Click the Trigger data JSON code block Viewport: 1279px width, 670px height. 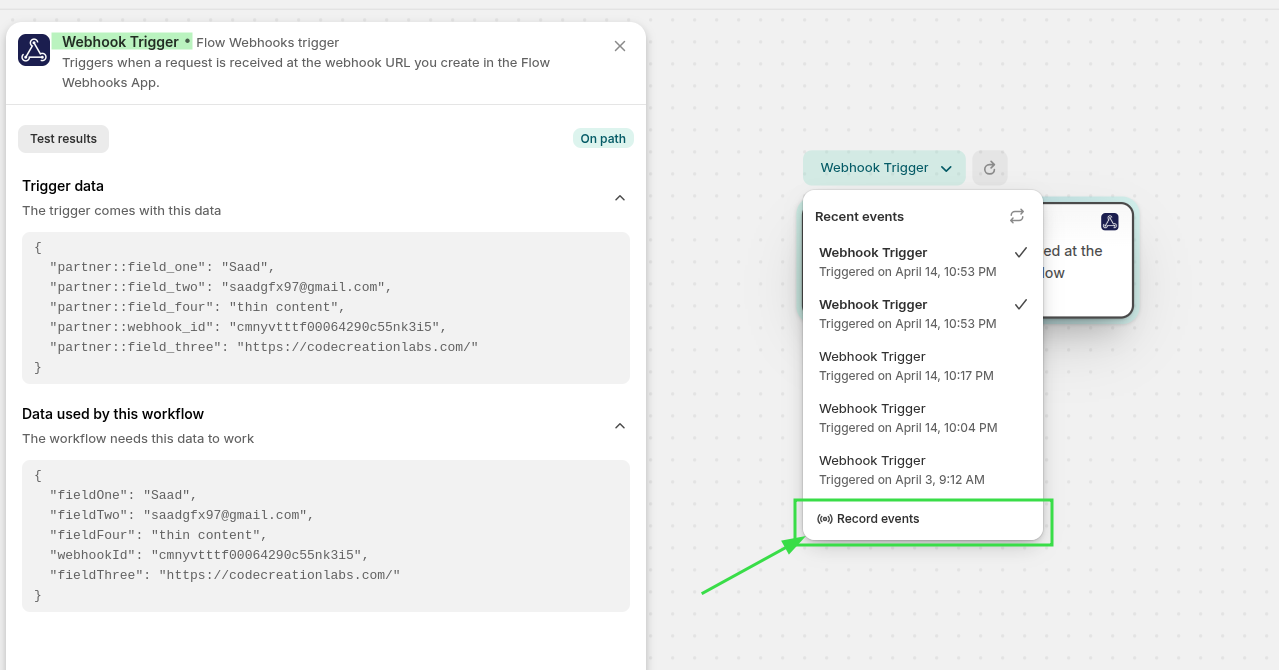click(x=325, y=308)
